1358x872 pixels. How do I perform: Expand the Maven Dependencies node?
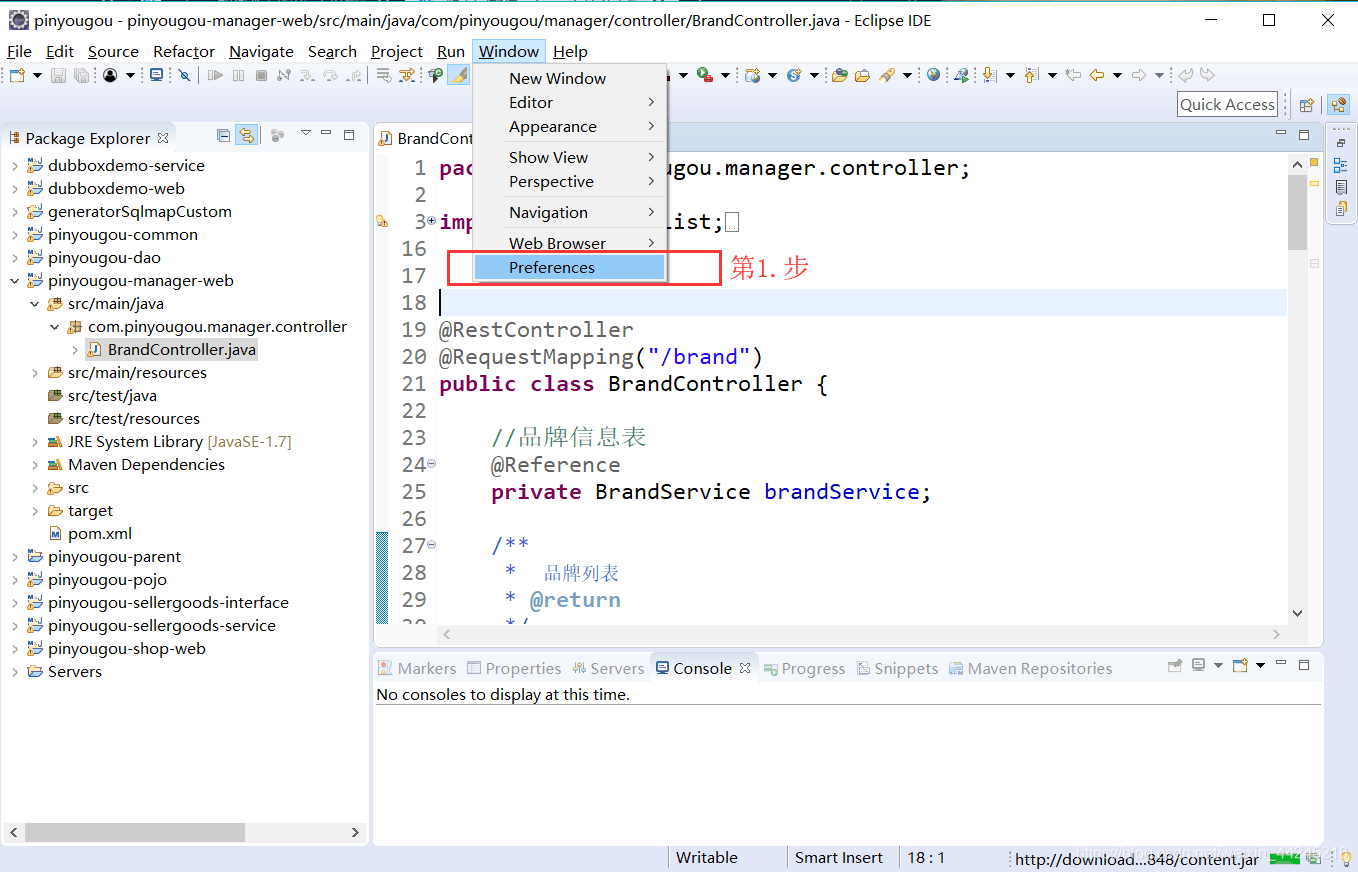[35, 465]
